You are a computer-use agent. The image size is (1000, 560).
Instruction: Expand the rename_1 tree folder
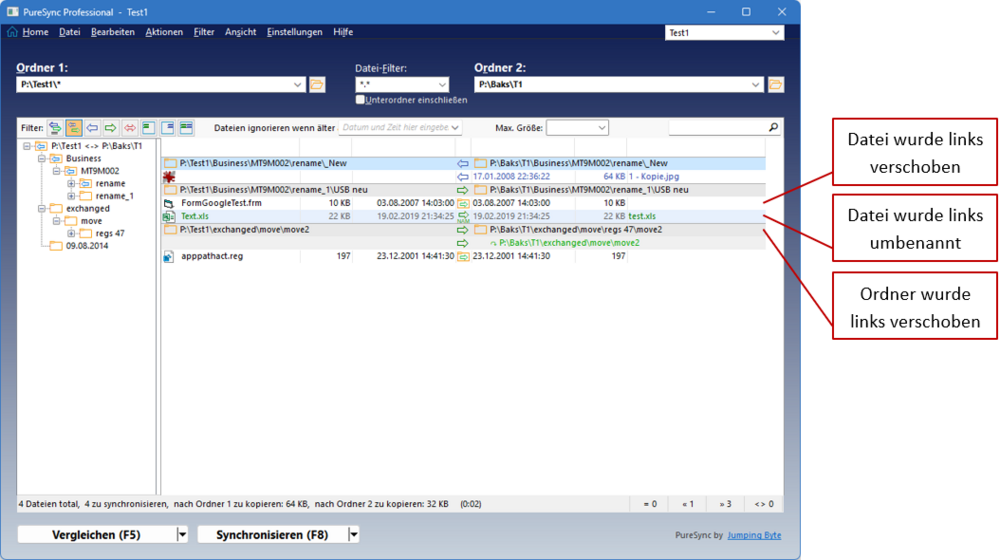coord(71,196)
